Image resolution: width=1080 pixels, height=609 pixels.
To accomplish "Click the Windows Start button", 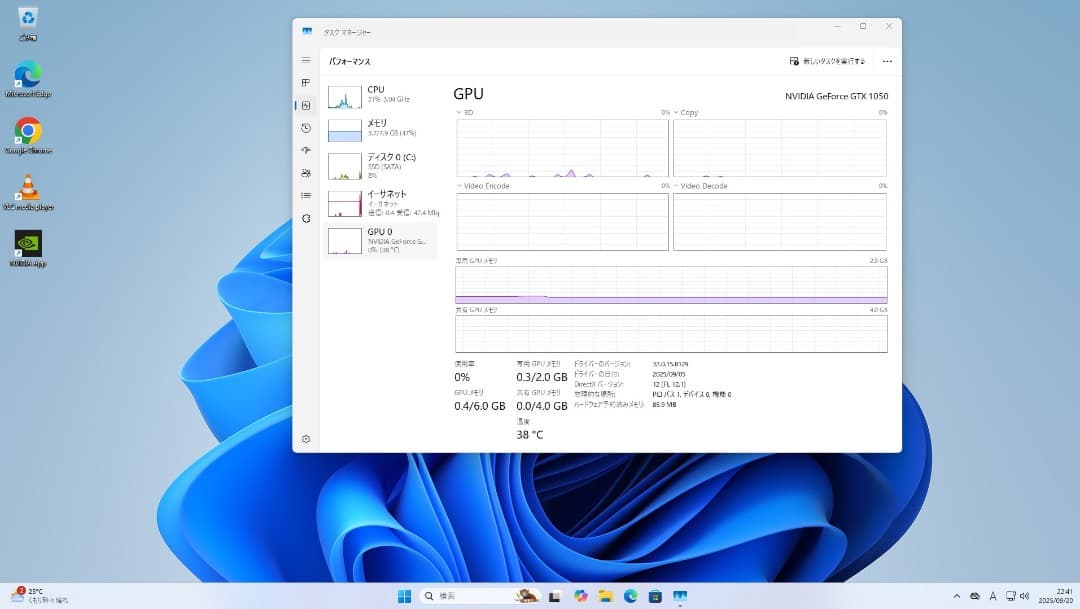I will (404, 595).
